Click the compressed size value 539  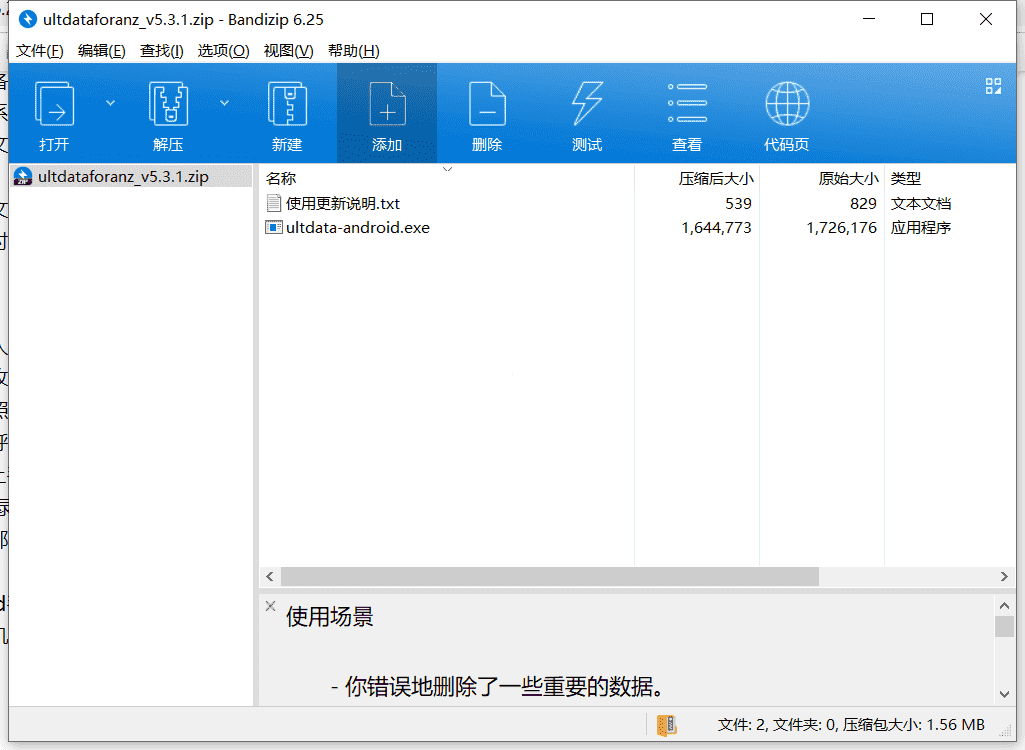(x=738, y=203)
